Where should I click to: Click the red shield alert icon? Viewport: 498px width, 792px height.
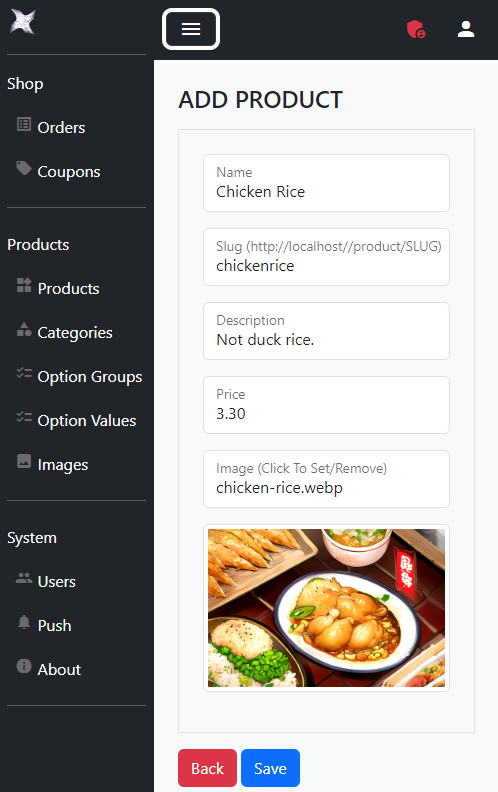point(416,29)
